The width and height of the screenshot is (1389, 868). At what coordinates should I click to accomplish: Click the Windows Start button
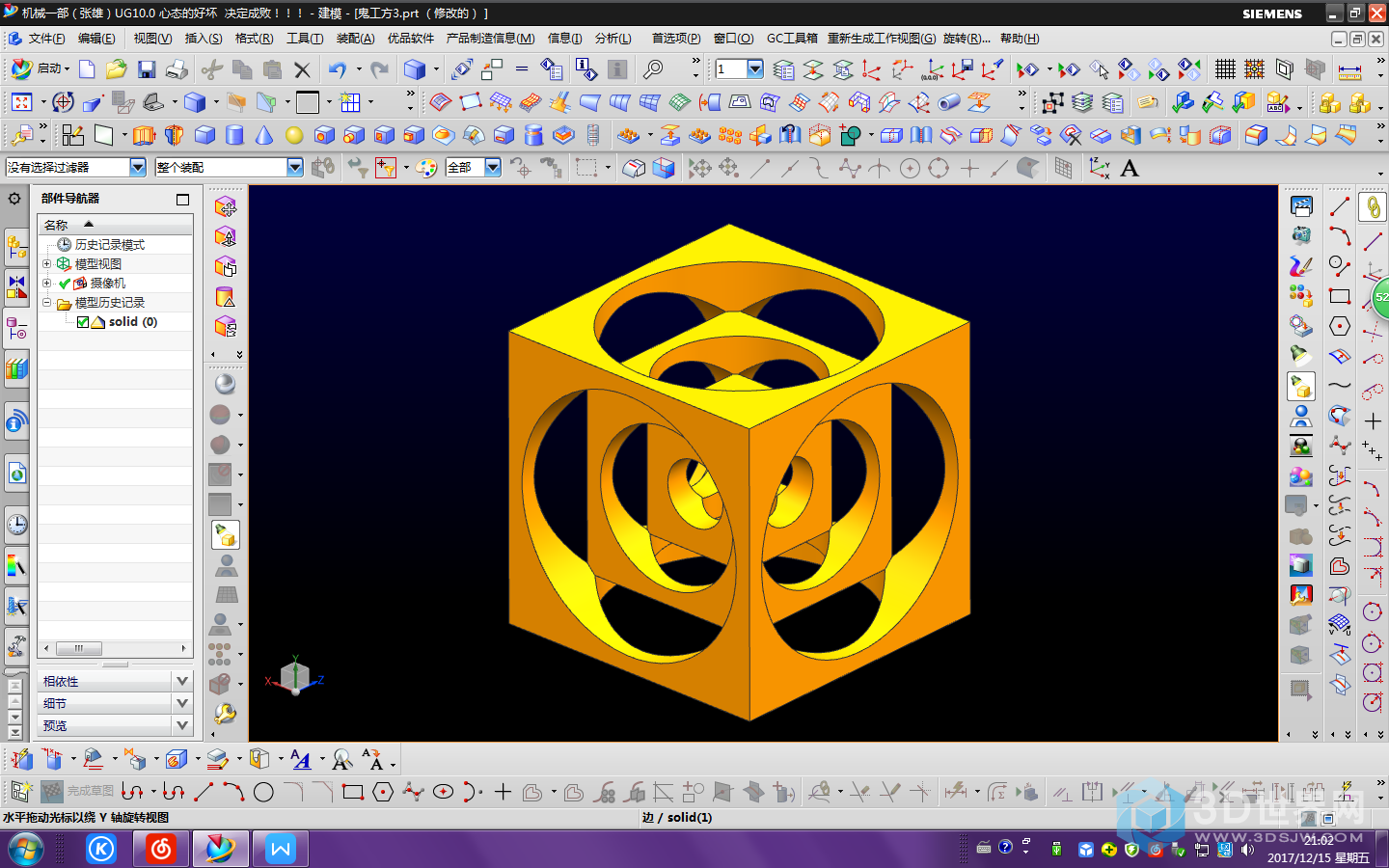pyautogui.click(x=27, y=849)
